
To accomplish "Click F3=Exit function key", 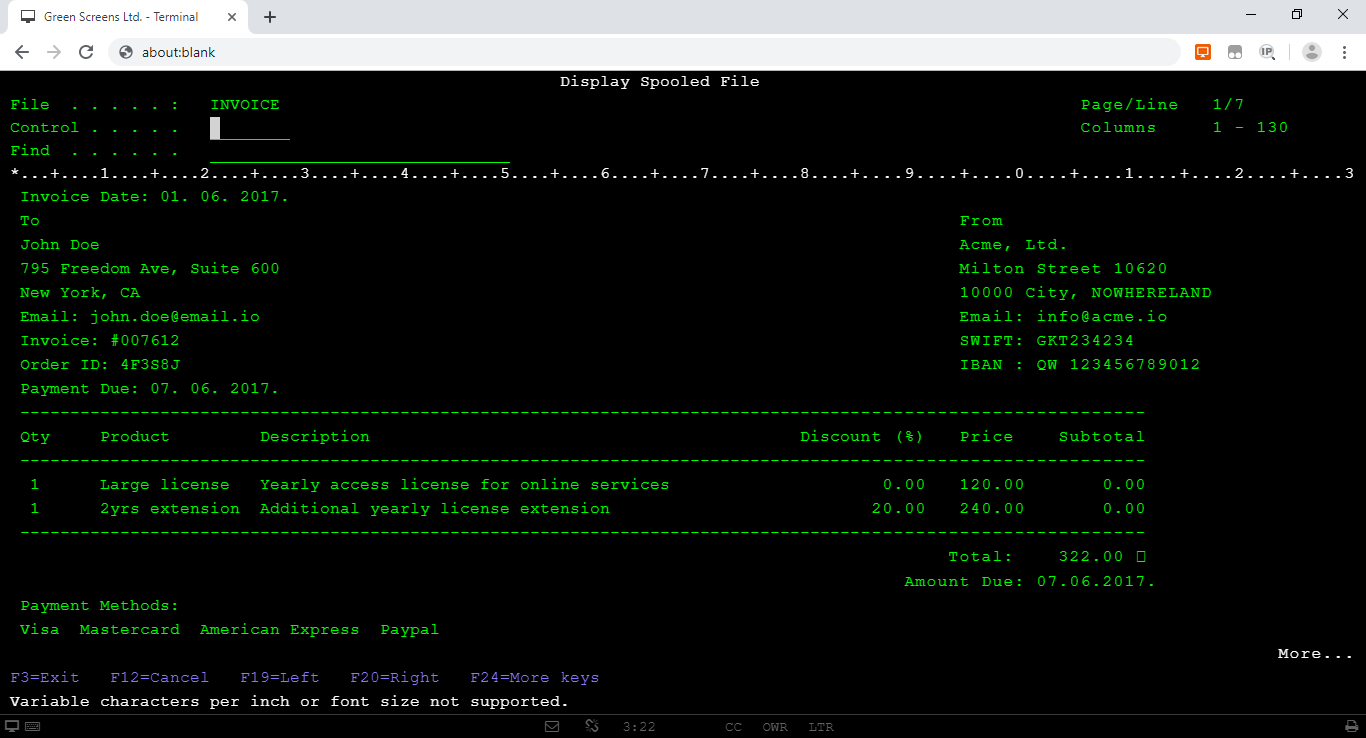I will point(45,678).
